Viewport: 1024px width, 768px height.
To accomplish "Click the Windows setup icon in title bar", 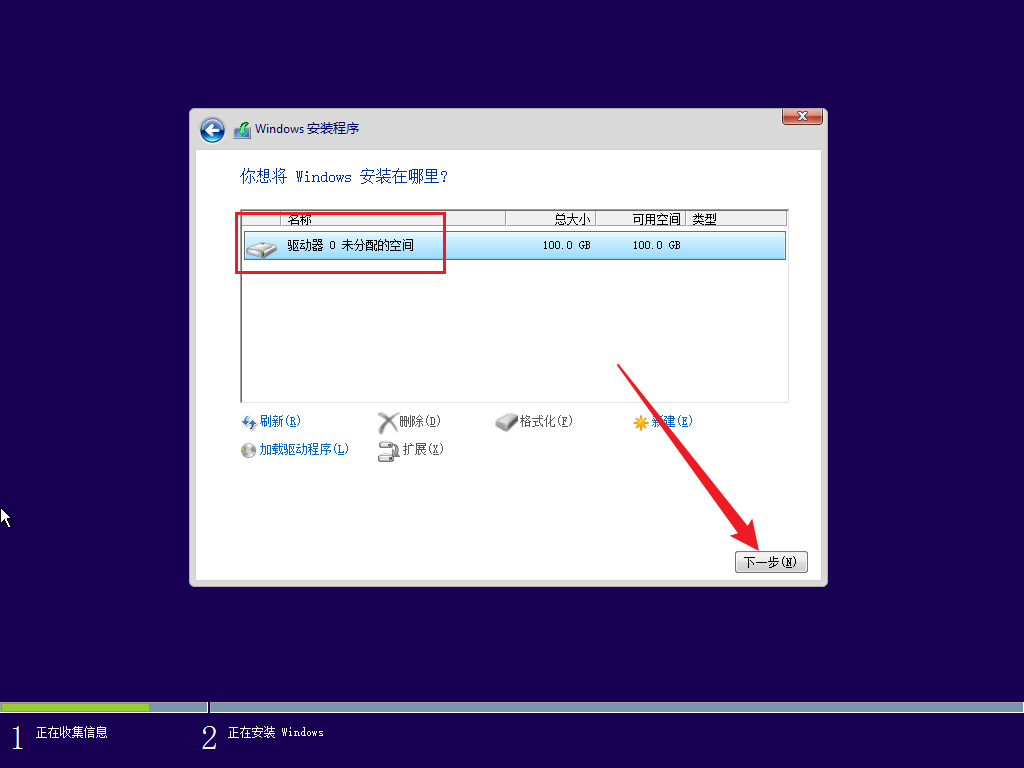I will (242, 129).
